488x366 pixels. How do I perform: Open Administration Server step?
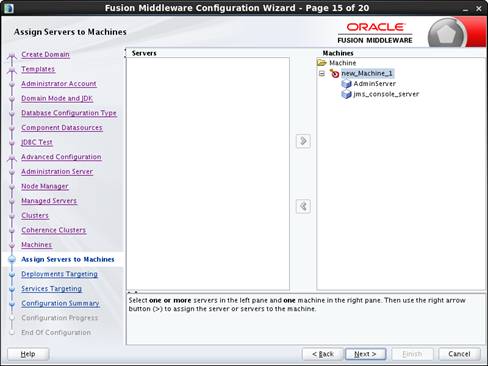pos(57,172)
